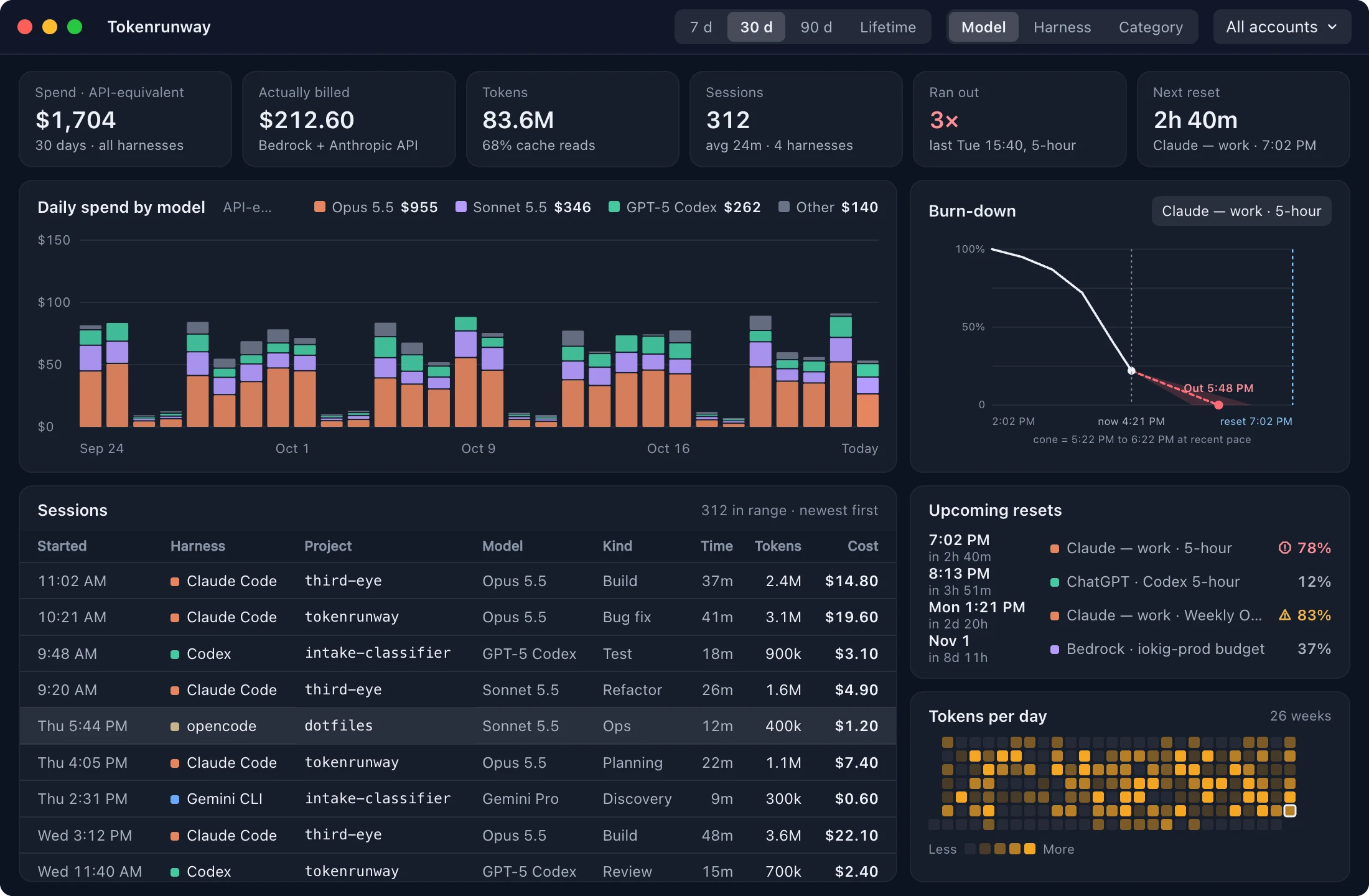This screenshot has height=896, width=1369.
Task: Open the Wed 3:12 PM third-eye session
Action: click(x=458, y=835)
